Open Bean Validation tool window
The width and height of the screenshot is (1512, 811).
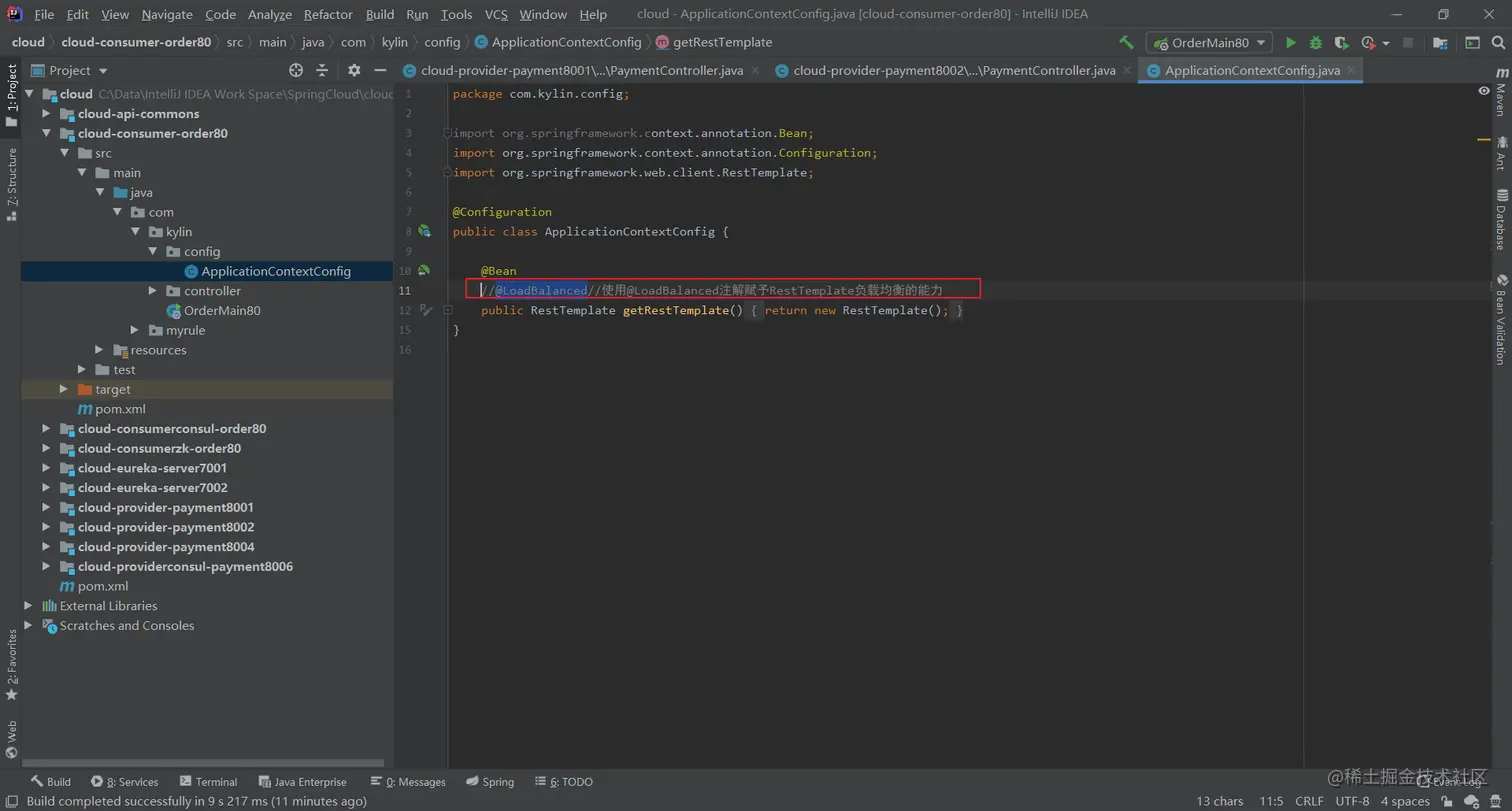[1501, 319]
